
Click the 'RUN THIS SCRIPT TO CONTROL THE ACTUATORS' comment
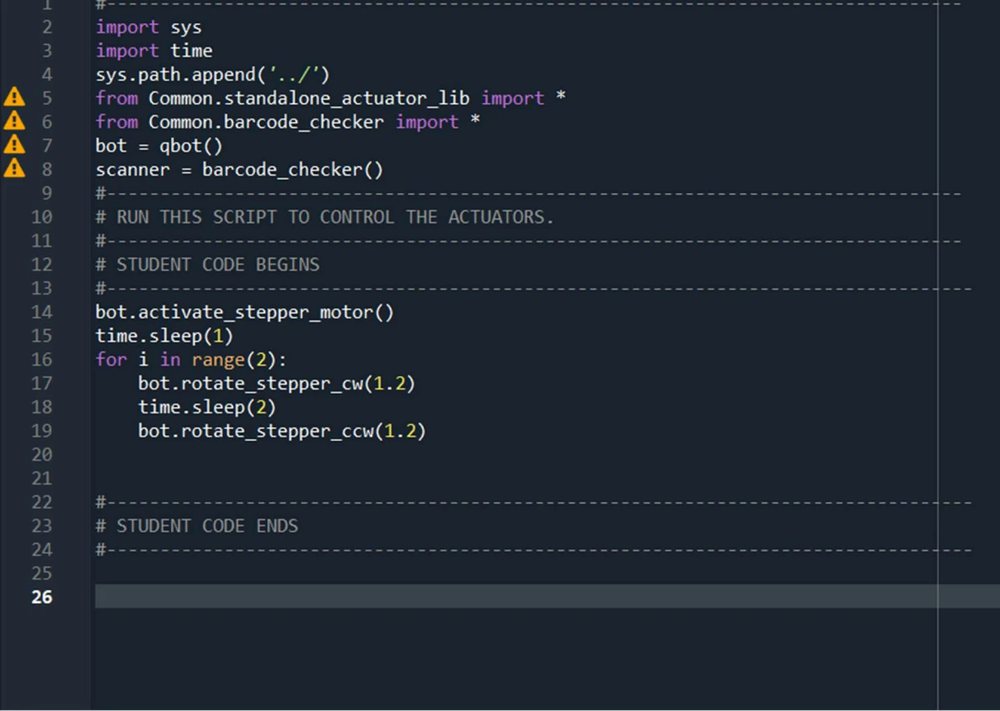tap(325, 217)
